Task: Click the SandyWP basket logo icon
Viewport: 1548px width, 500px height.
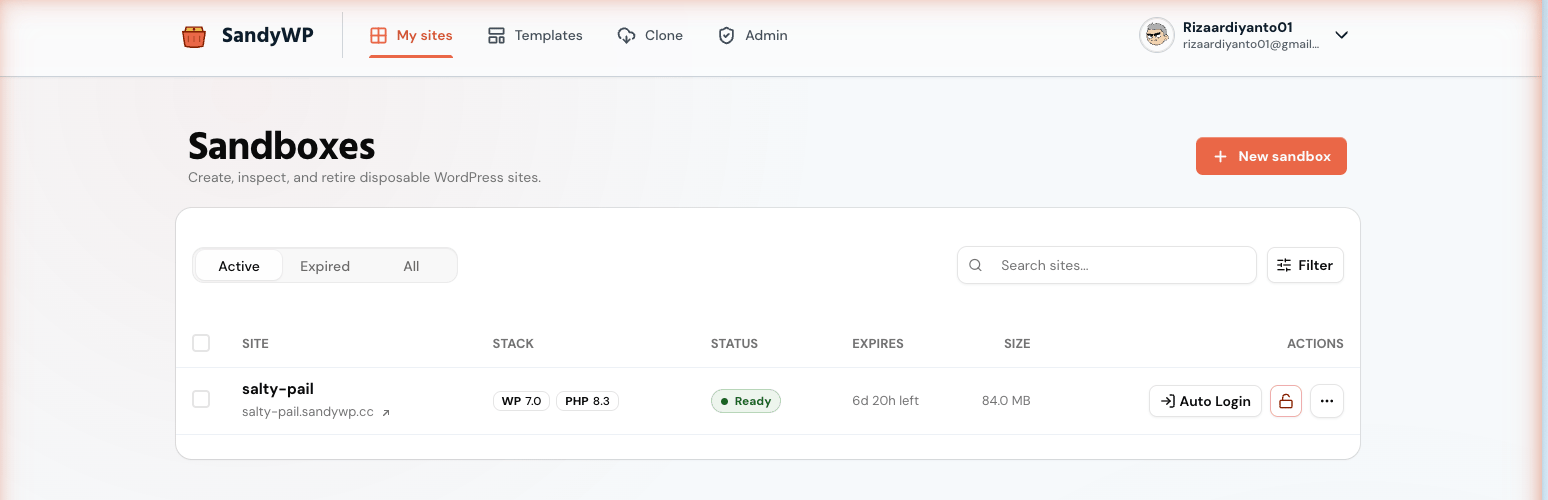Action: (x=193, y=36)
